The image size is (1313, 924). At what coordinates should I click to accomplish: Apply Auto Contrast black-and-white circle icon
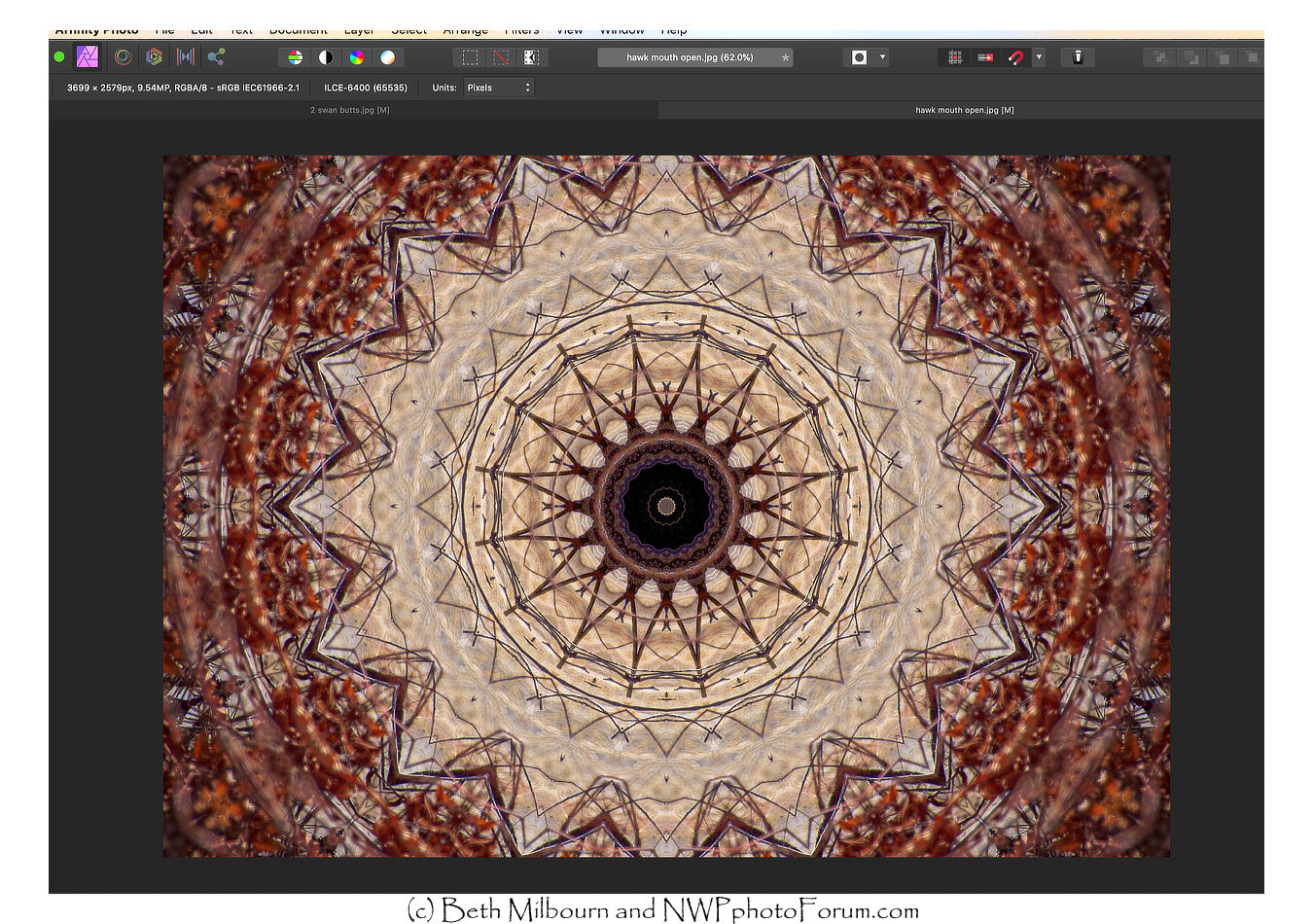pyautogui.click(x=326, y=57)
